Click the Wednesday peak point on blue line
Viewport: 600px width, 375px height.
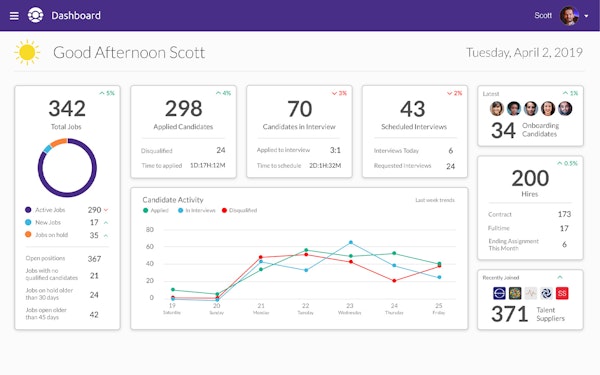coord(351,242)
